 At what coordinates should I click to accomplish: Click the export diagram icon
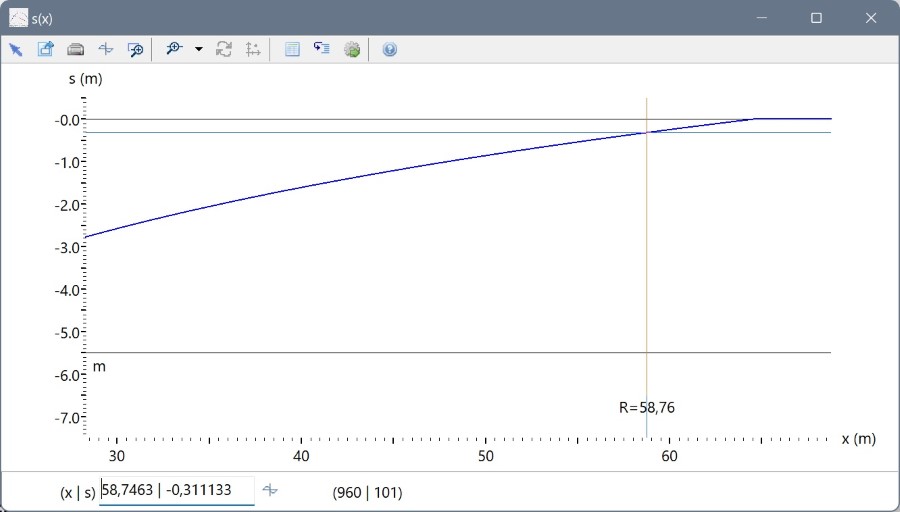pos(45,49)
